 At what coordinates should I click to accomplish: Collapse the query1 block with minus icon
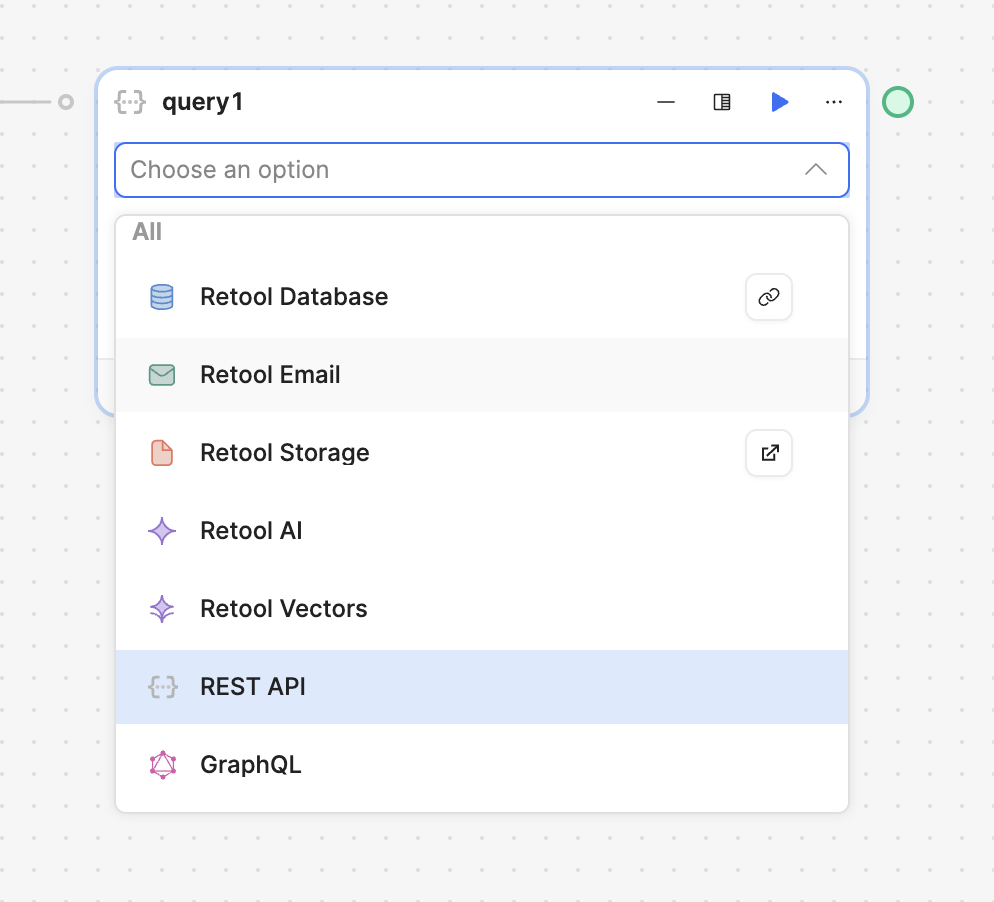coord(666,102)
